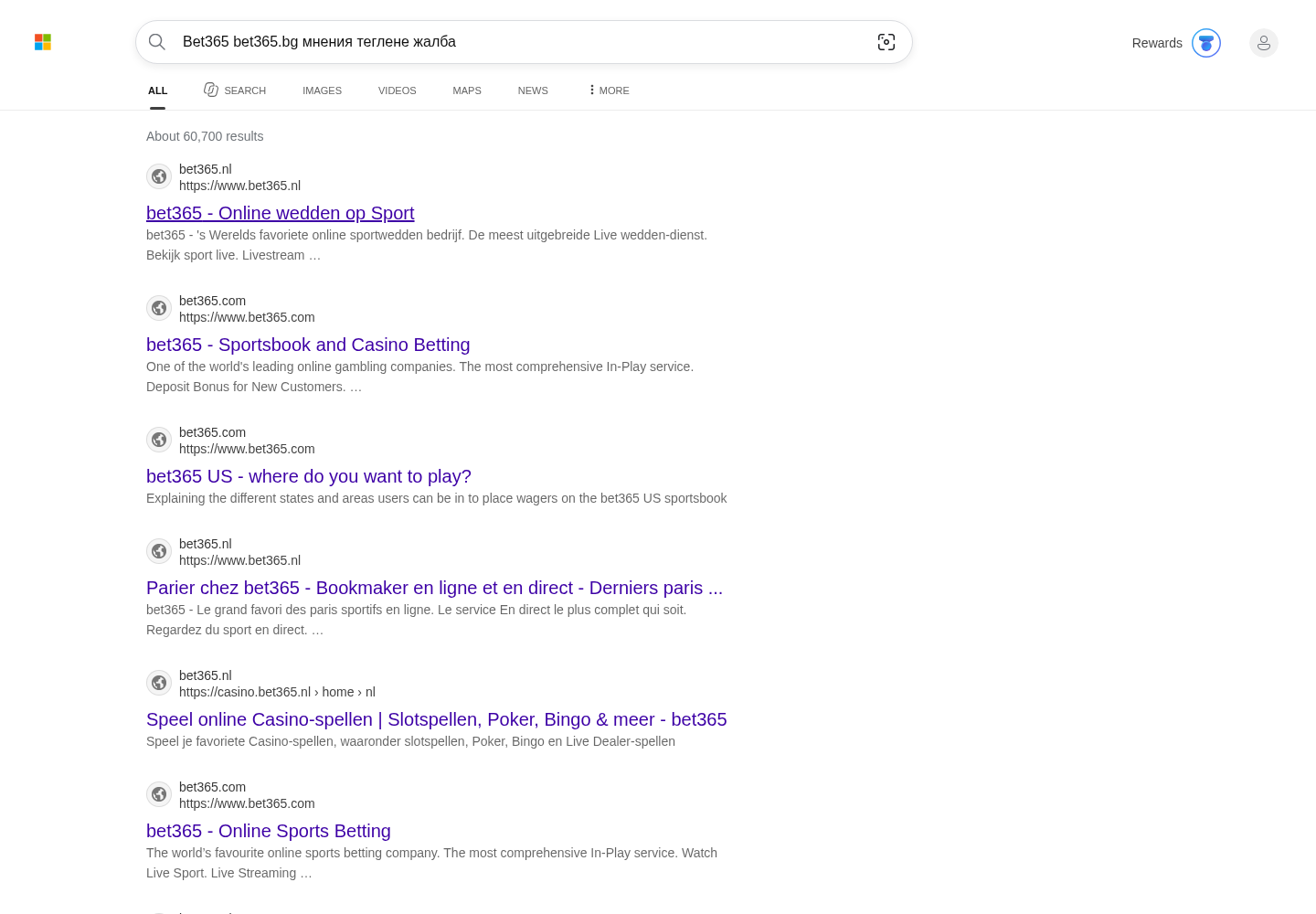Select the ALL results tab
The image size is (1316, 914).
pos(158,90)
